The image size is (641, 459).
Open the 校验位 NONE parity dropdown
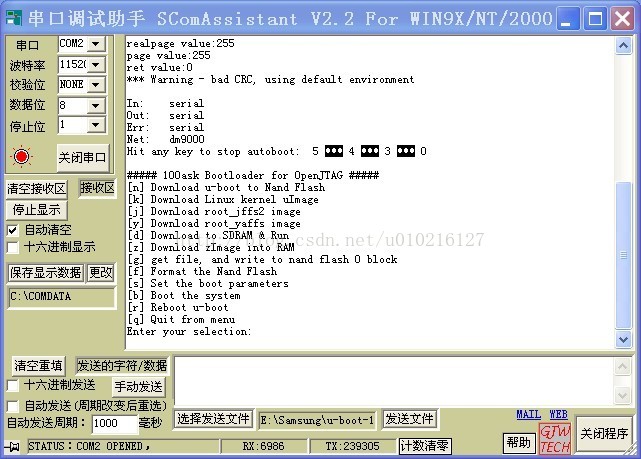pyautogui.click(x=96, y=85)
